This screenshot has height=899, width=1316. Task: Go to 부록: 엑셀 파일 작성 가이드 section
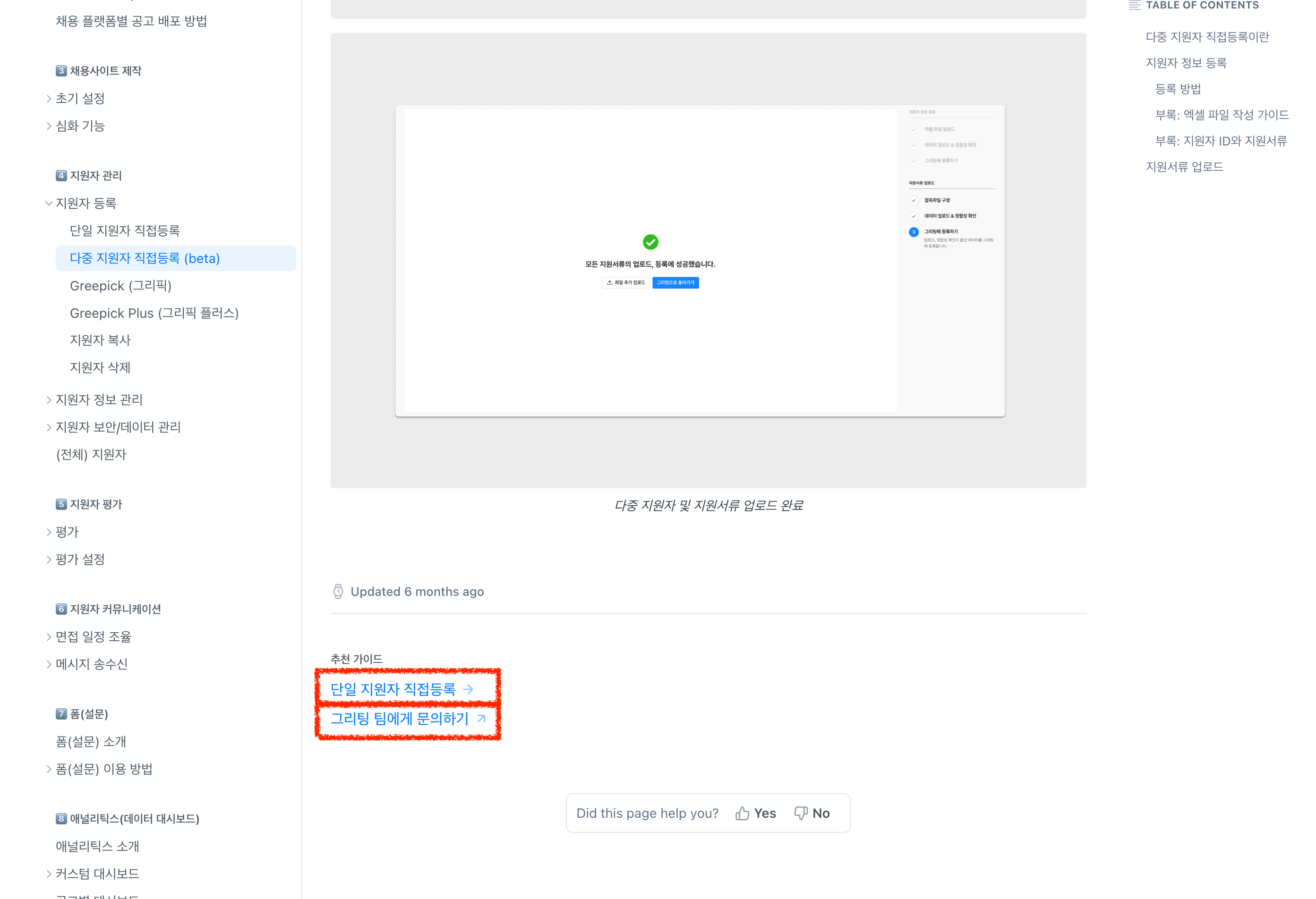coord(1222,115)
